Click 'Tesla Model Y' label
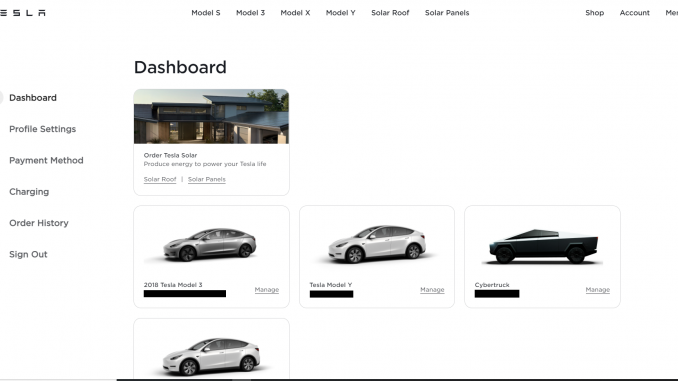 (x=331, y=285)
